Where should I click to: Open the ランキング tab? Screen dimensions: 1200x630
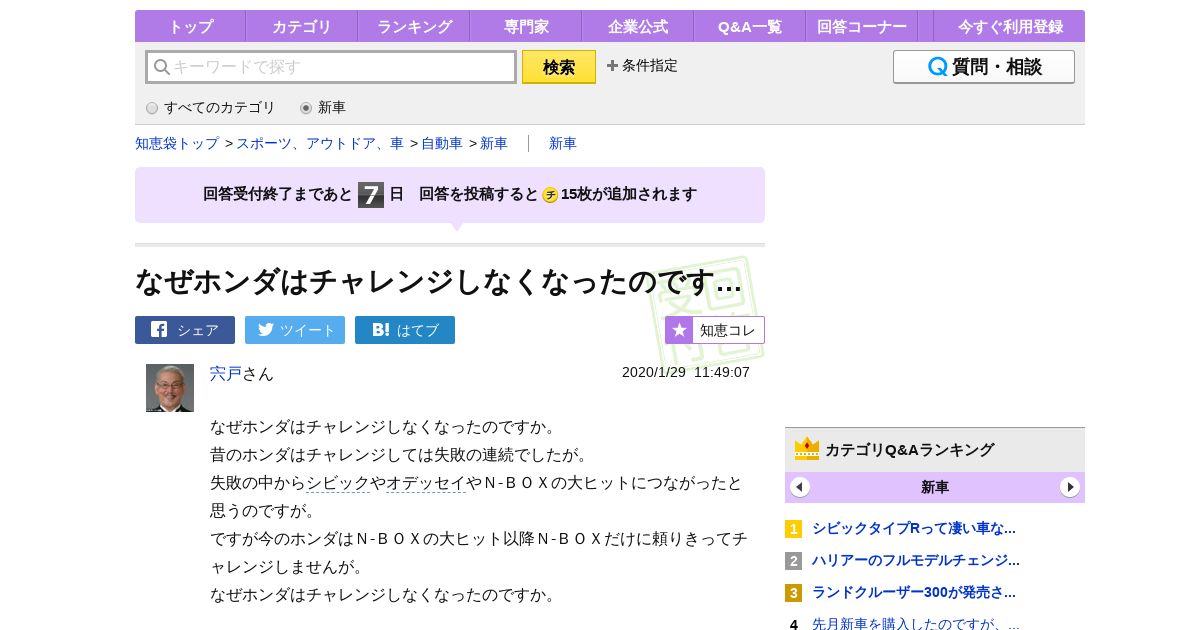(x=414, y=26)
